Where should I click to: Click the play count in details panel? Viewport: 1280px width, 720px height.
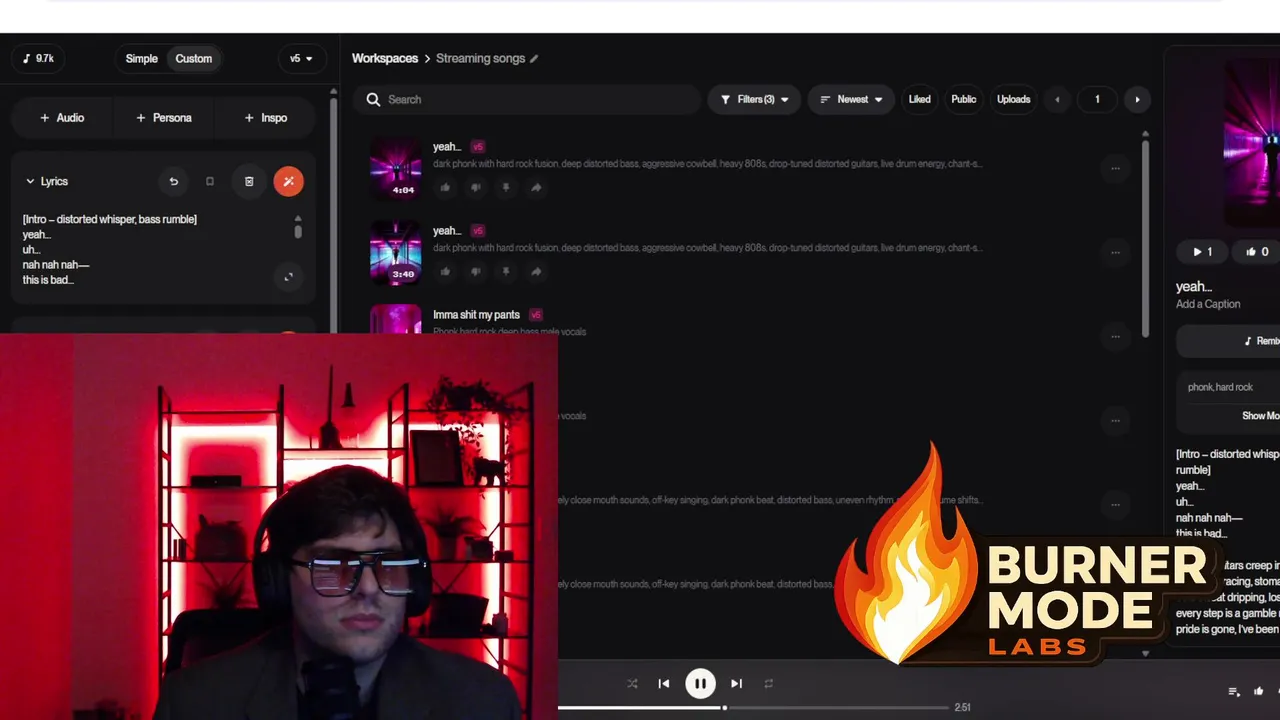(1202, 252)
